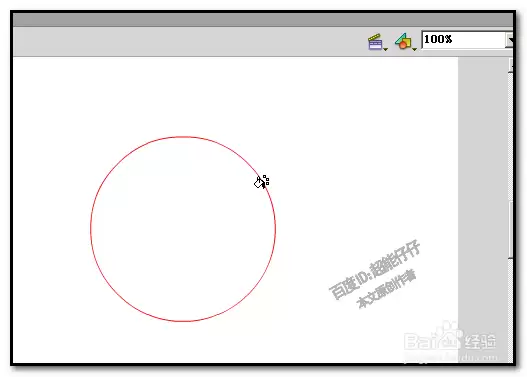This screenshot has height=377, width=527.
Task: Open the Edit Symbols shapes icon
Action: 403,41
